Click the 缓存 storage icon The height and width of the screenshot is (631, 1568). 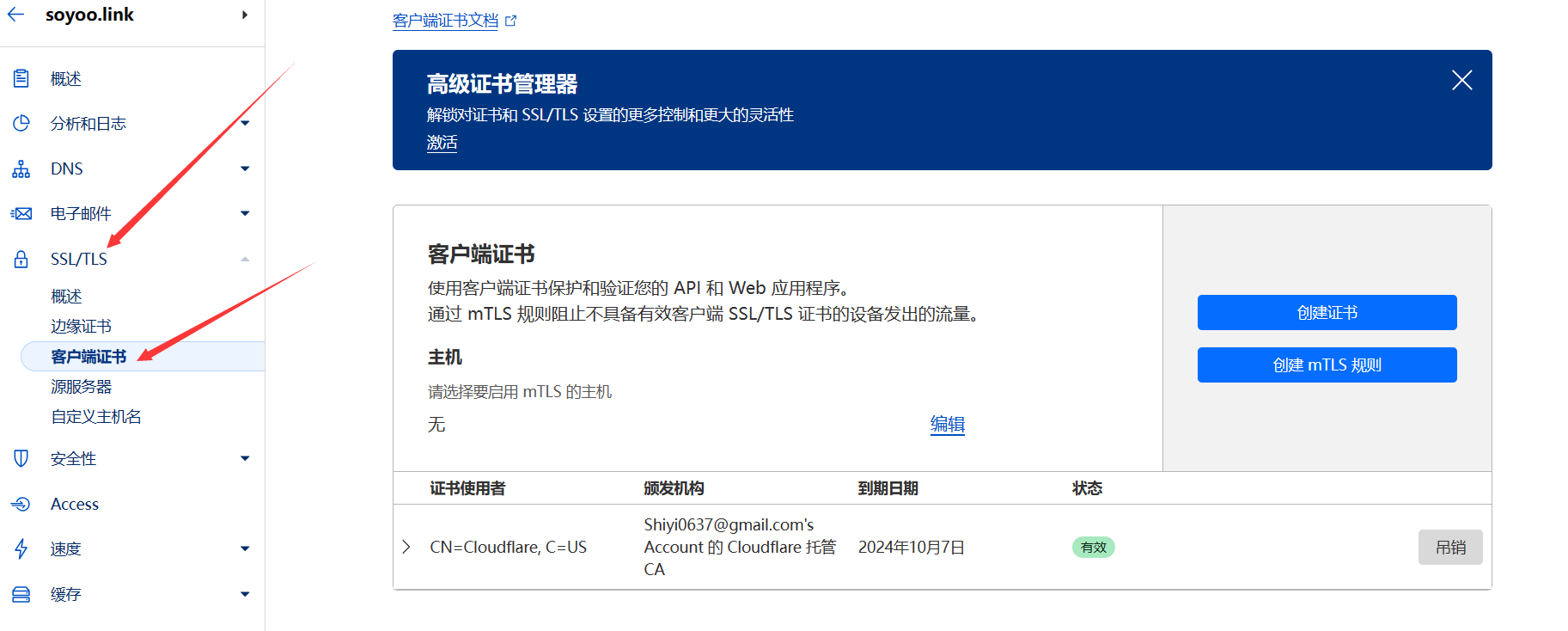(21, 594)
